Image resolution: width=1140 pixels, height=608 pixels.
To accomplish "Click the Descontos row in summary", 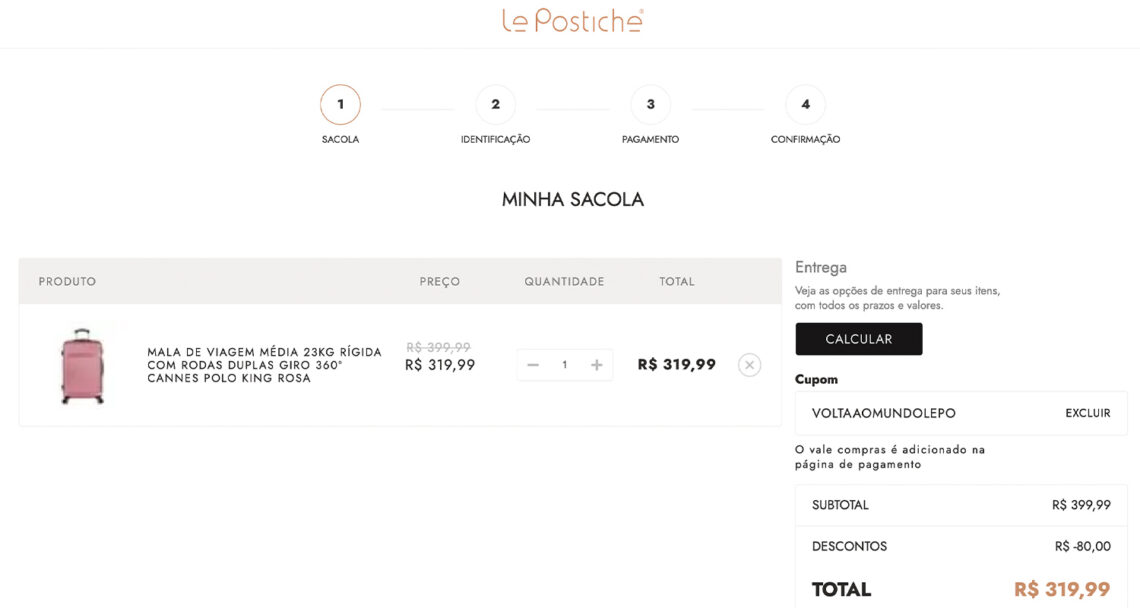I will [x=960, y=546].
